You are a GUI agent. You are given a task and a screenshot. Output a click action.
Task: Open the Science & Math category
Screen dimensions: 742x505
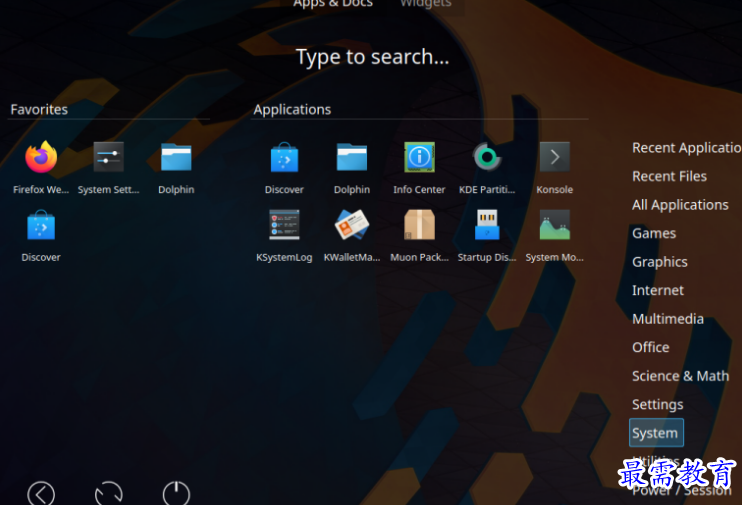[680, 376]
